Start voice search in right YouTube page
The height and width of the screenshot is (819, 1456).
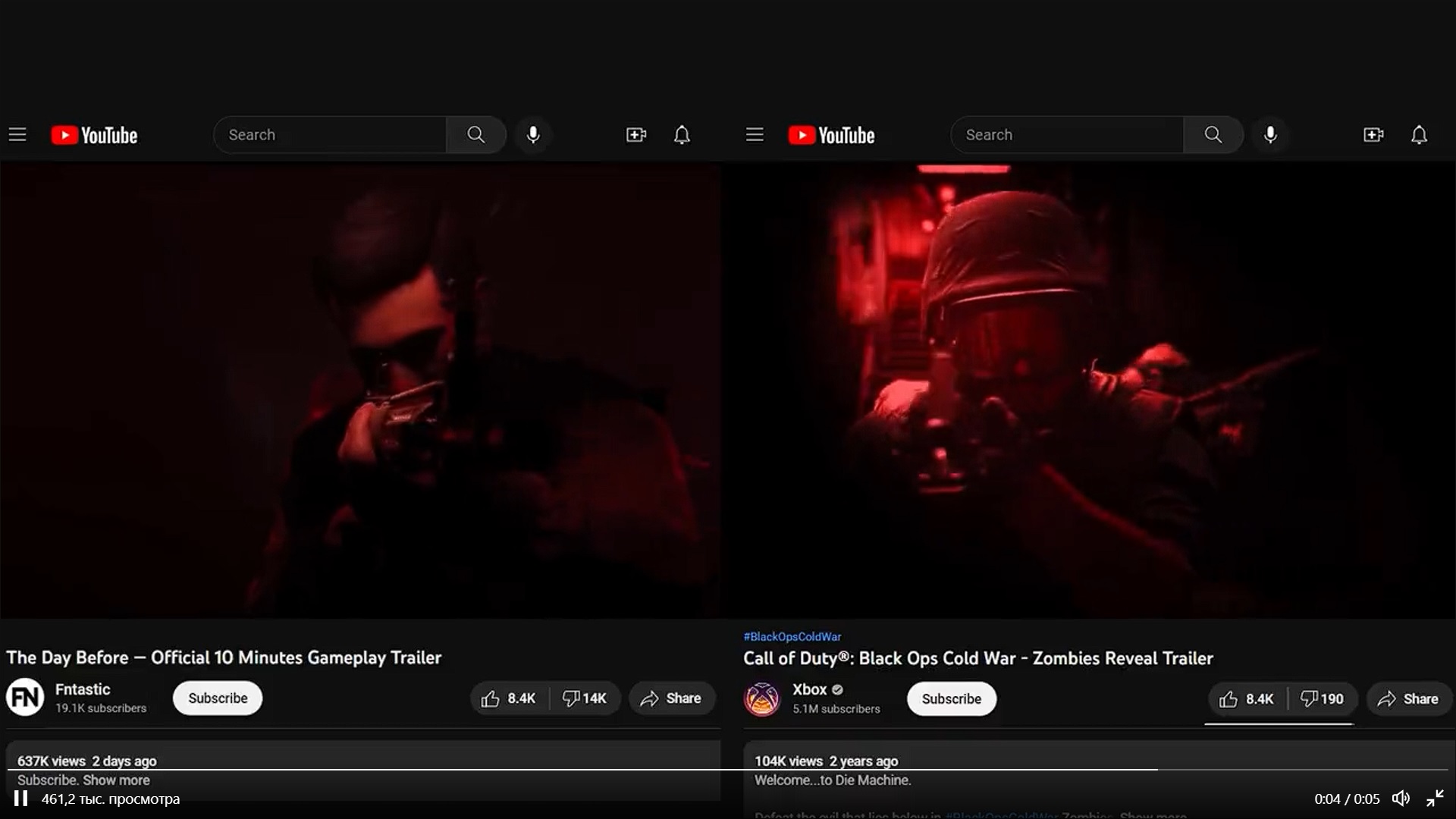point(1270,135)
